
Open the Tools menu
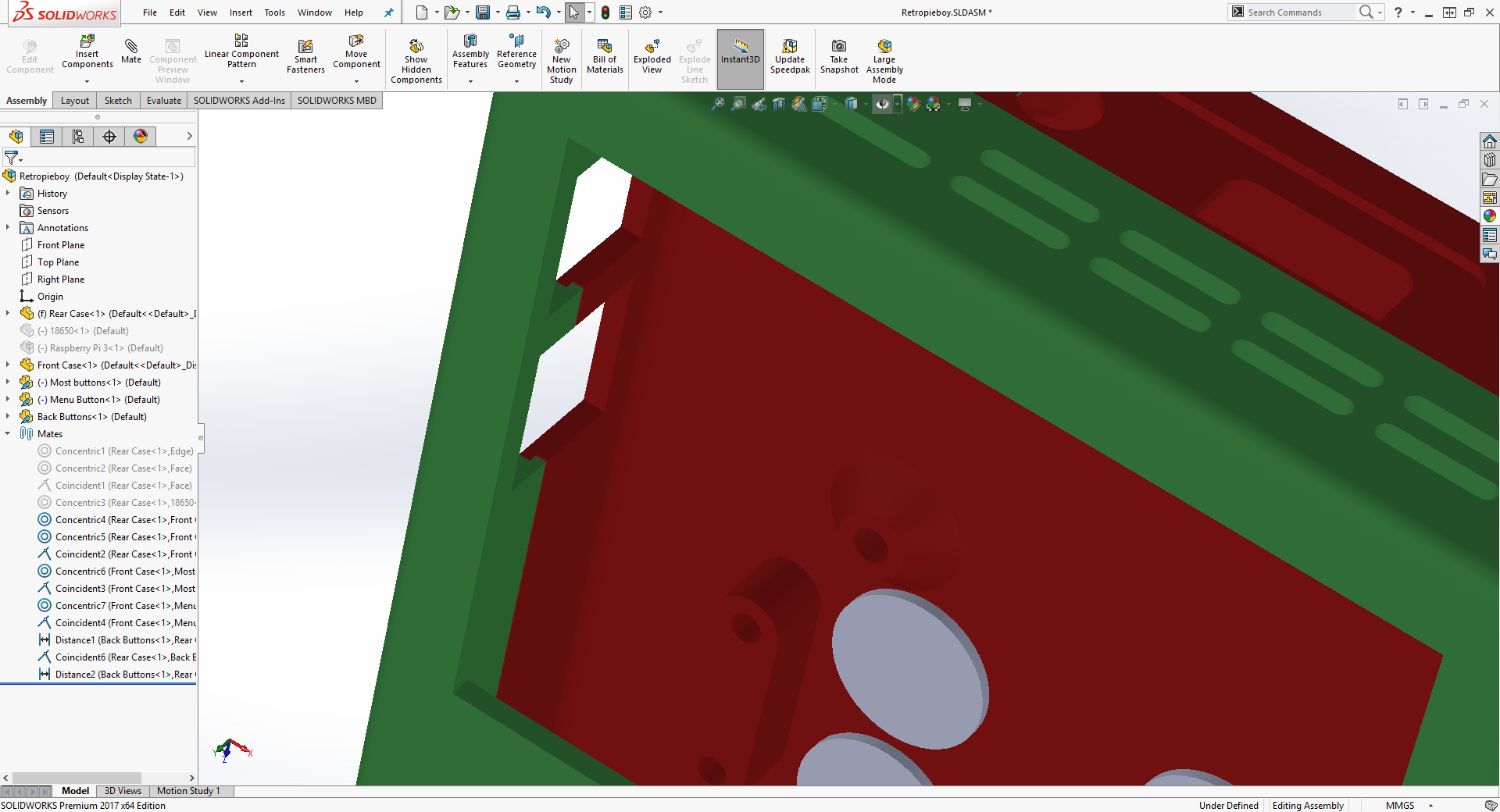click(274, 12)
